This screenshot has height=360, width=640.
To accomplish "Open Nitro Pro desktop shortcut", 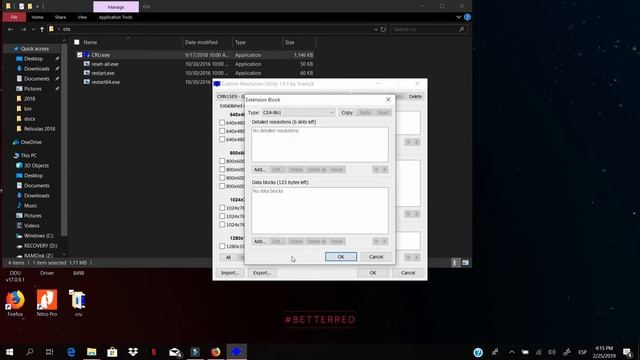I will point(47,303).
